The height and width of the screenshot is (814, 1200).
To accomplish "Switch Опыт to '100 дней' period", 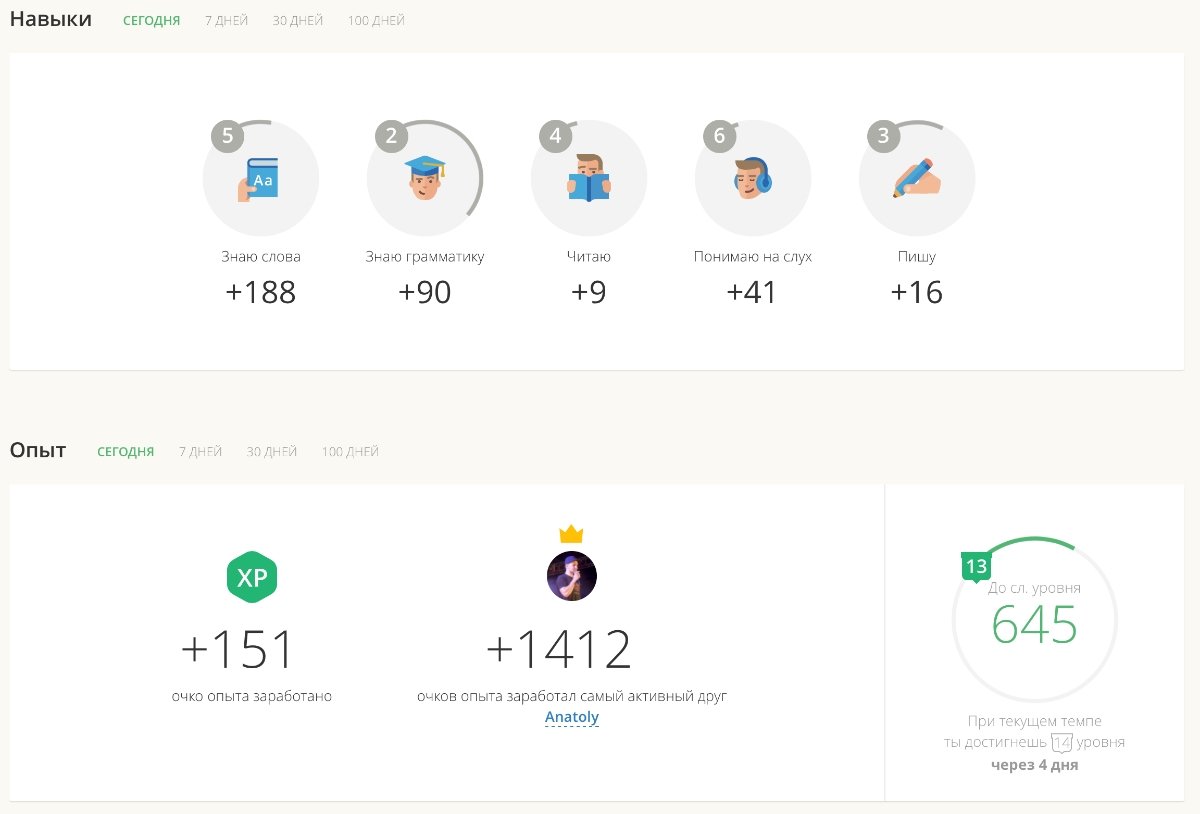I will pyautogui.click(x=350, y=452).
